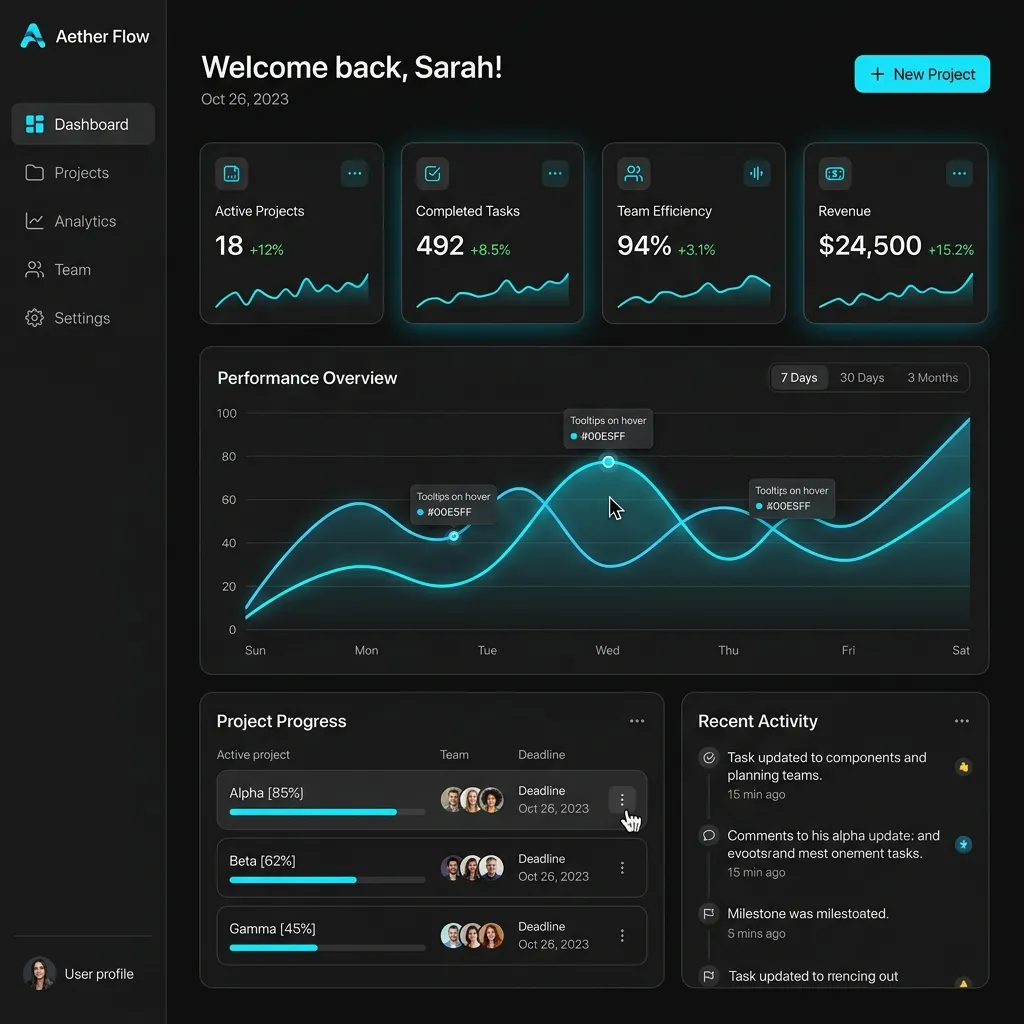Go to Projects in the sidebar
This screenshot has width=1024, height=1024.
click(83, 172)
